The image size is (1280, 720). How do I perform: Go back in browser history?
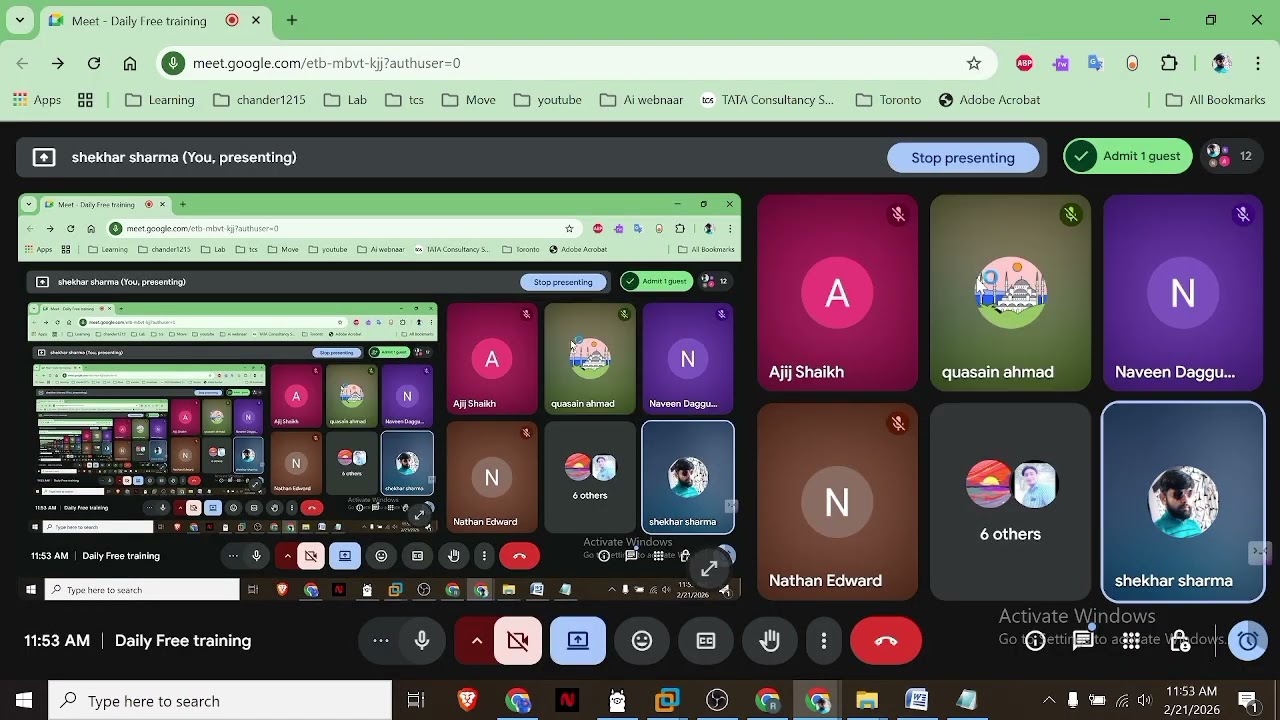(x=22, y=63)
